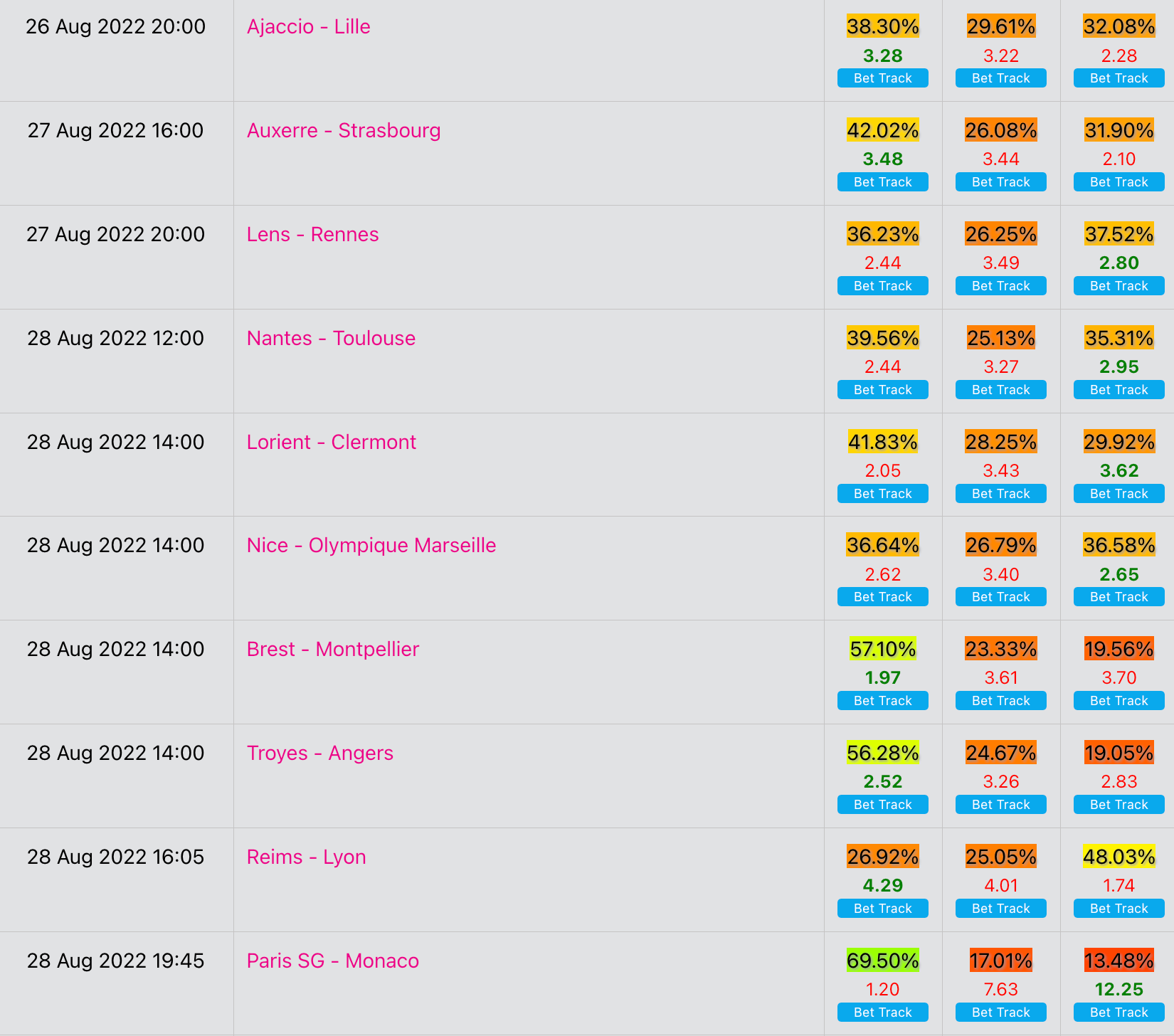Open the Nice - Olympique Marseille match link

(x=371, y=546)
